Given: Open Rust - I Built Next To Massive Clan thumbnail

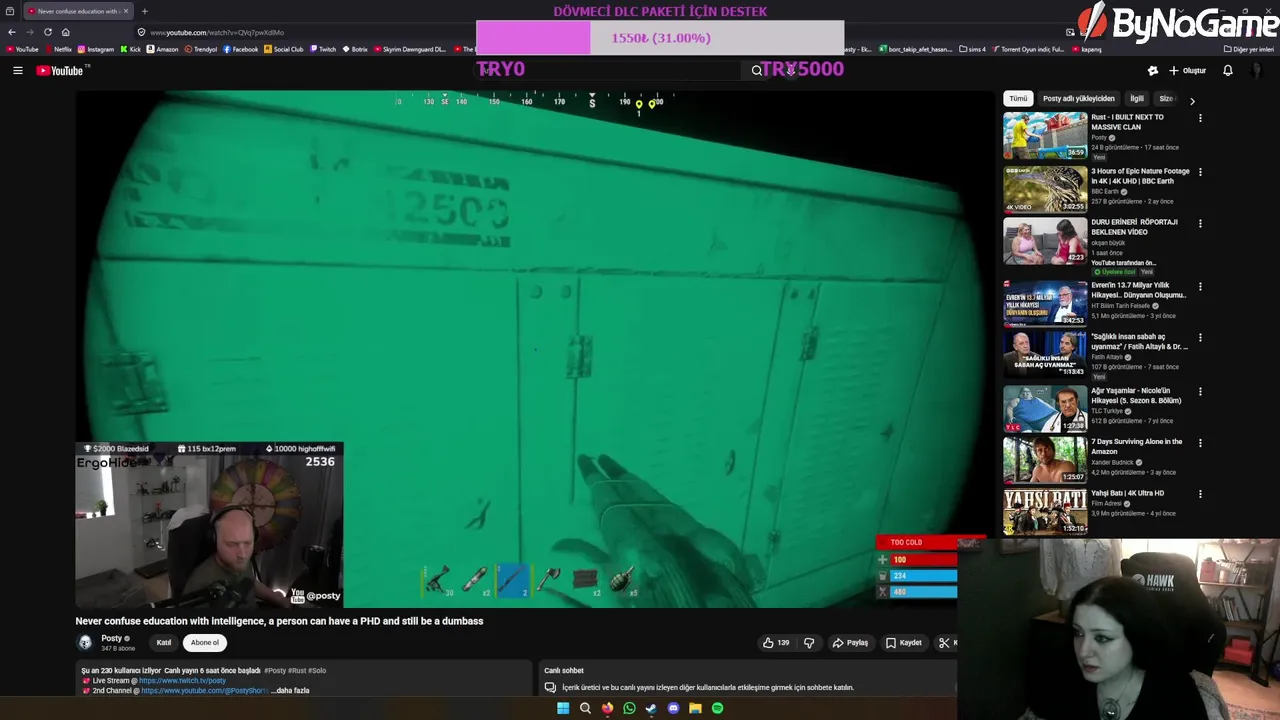Looking at the screenshot, I should coord(1045,135).
